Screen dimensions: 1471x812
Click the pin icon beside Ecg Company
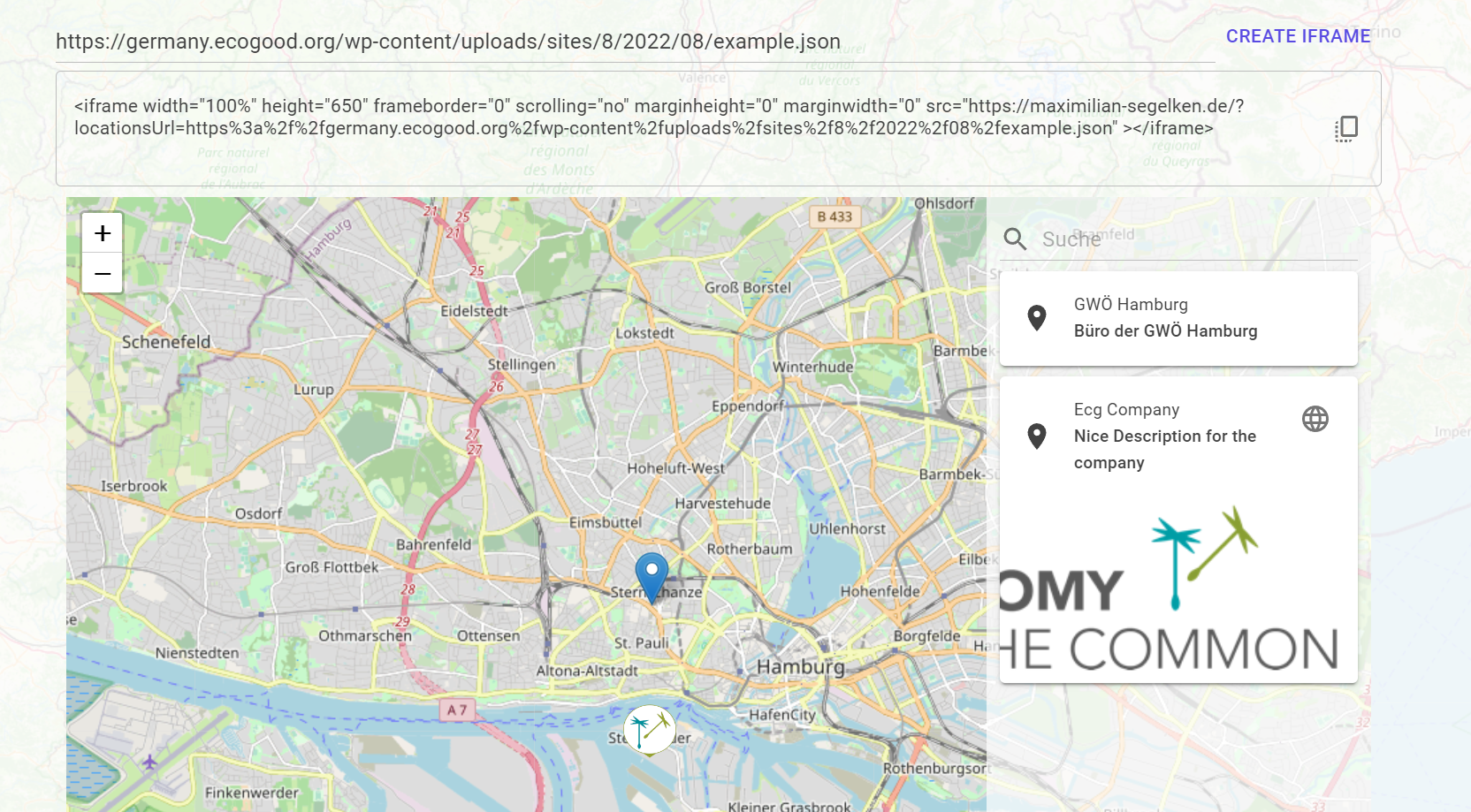1036,435
